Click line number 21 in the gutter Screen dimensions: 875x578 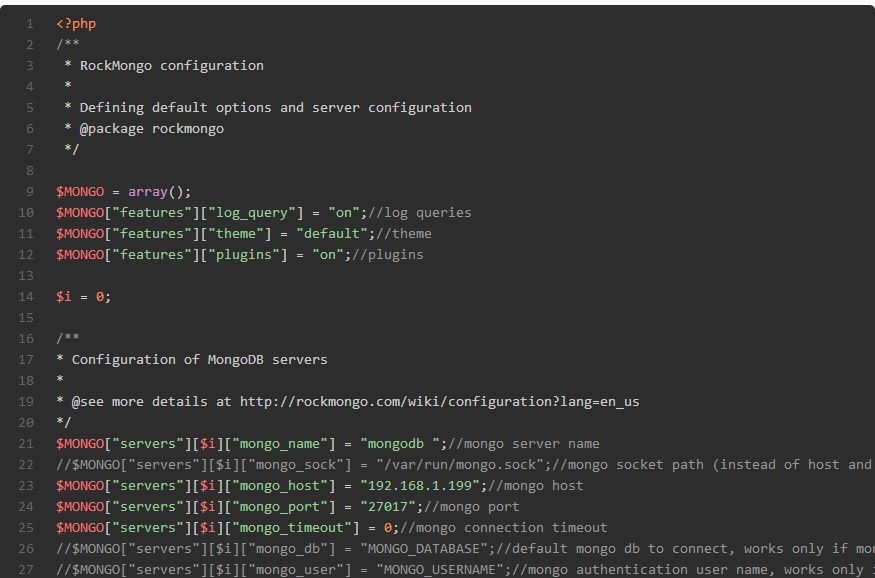point(26,443)
